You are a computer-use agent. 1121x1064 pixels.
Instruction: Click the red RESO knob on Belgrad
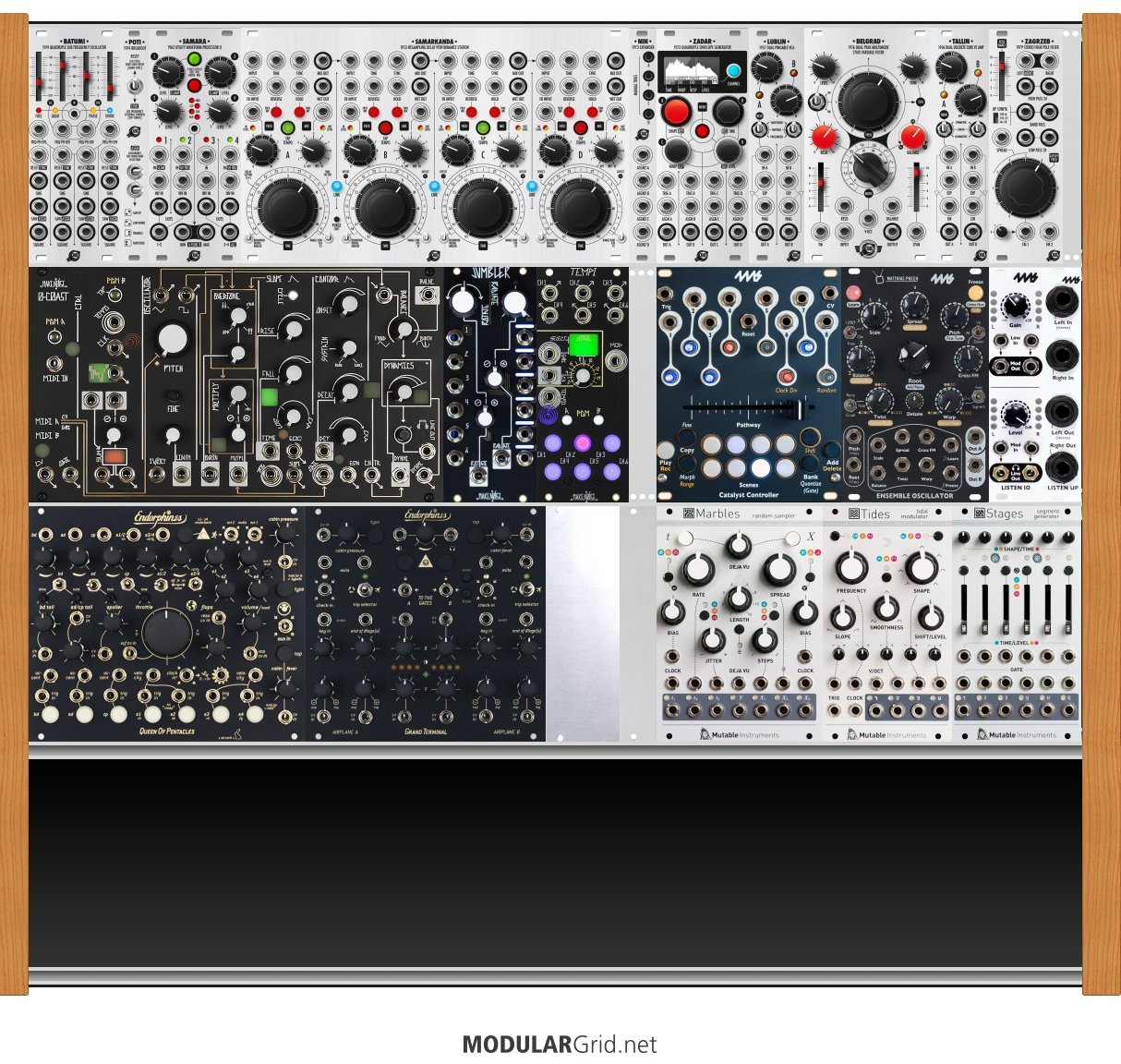click(824, 139)
